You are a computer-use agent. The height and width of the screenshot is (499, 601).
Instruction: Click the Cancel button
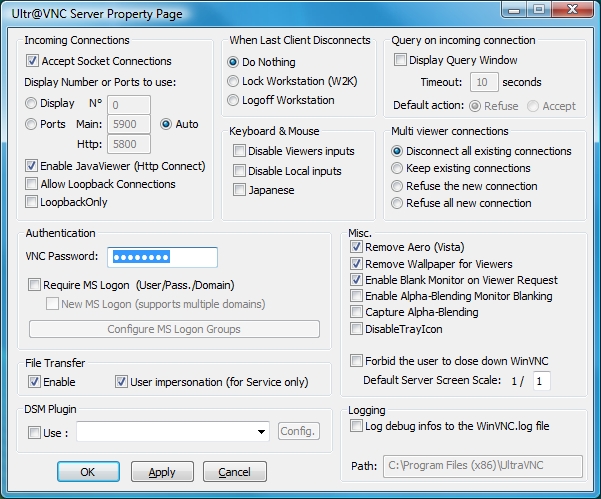235,472
